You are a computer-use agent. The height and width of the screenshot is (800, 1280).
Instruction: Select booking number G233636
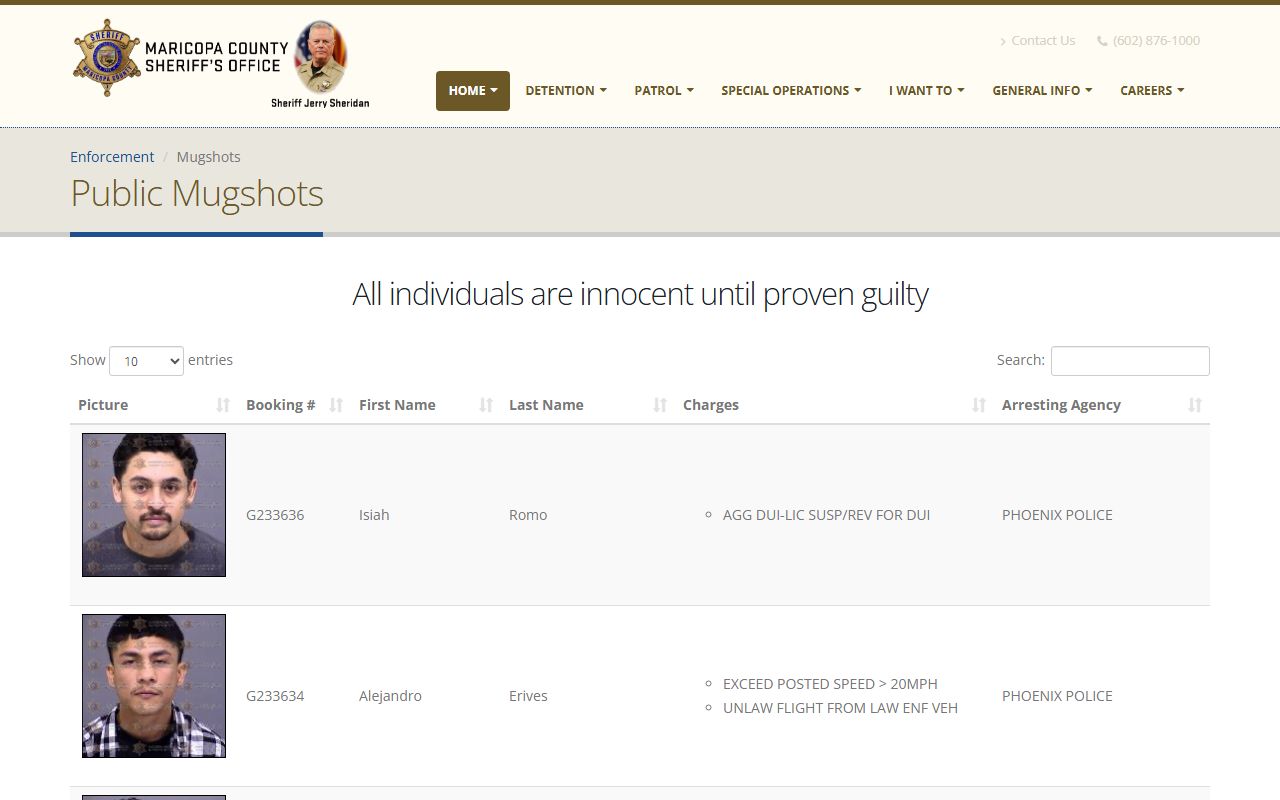click(275, 515)
